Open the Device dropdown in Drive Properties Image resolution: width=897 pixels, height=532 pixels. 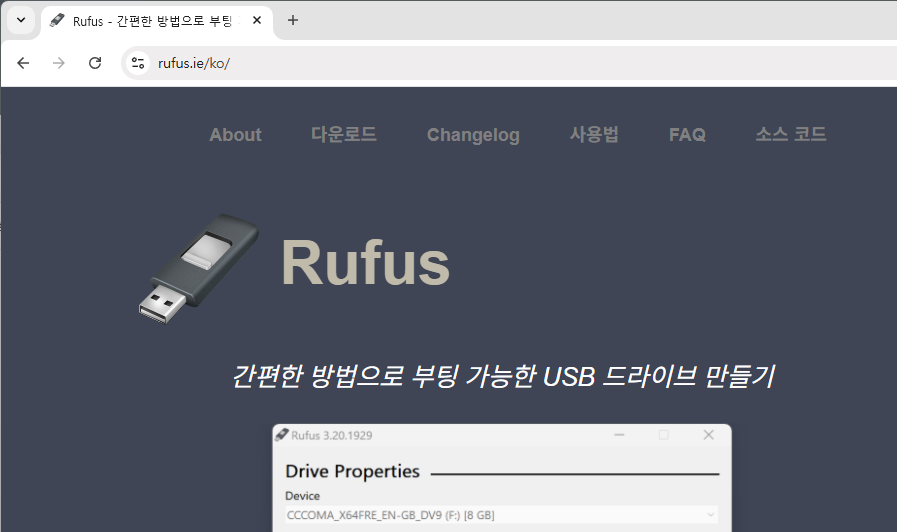coord(502,515)
